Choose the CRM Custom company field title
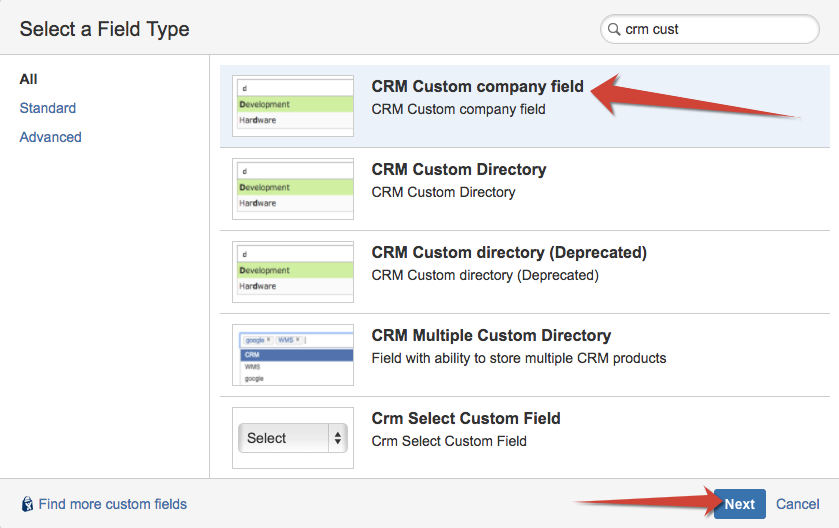Image resolution: width=839 pixels, height=528 pixels. tap(477, 87)
